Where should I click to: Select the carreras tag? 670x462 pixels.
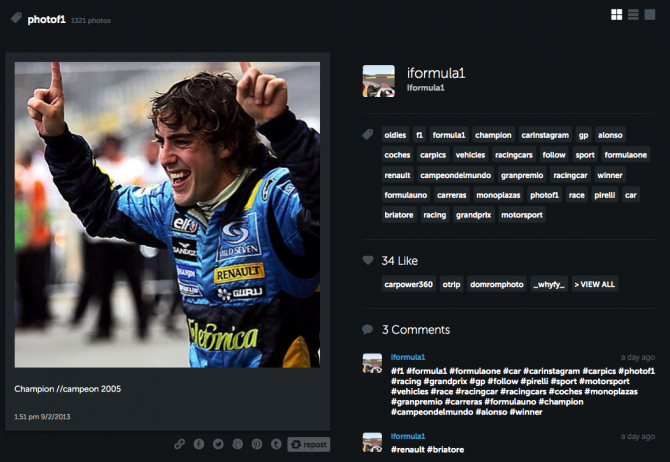pos(452,195)
